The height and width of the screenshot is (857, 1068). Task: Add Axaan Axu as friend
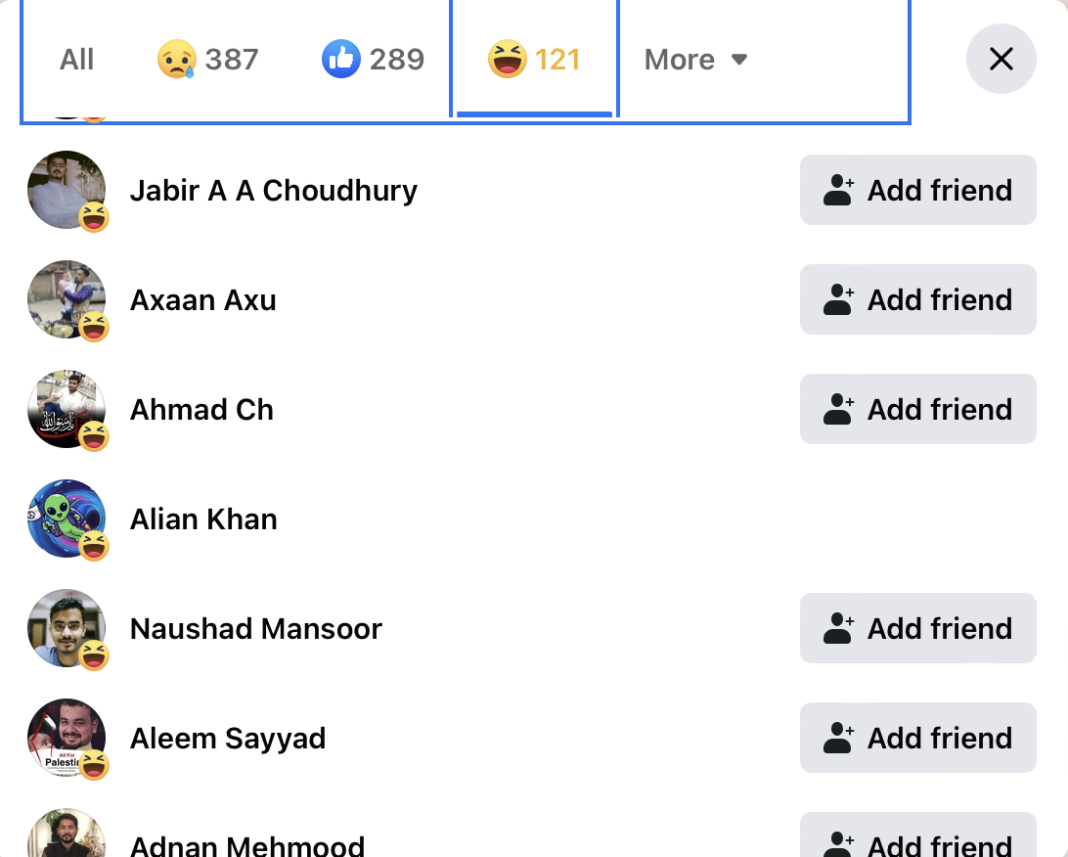(917, 300)
